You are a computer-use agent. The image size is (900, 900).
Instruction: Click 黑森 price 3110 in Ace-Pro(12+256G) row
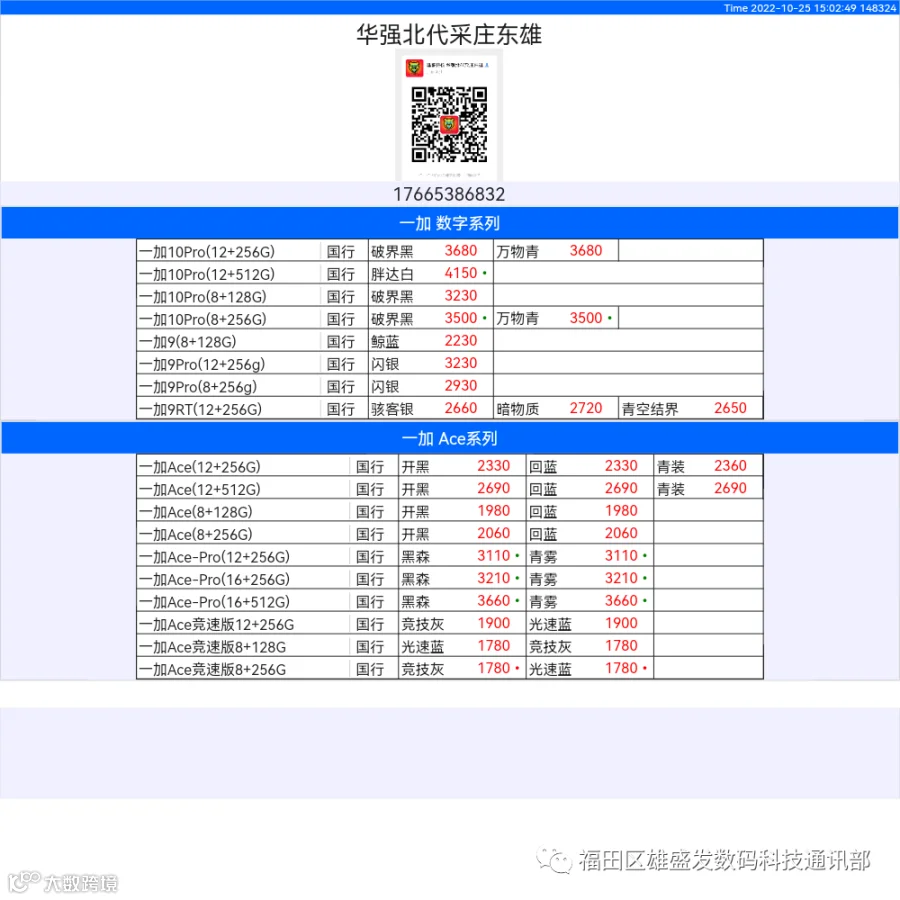494,556
